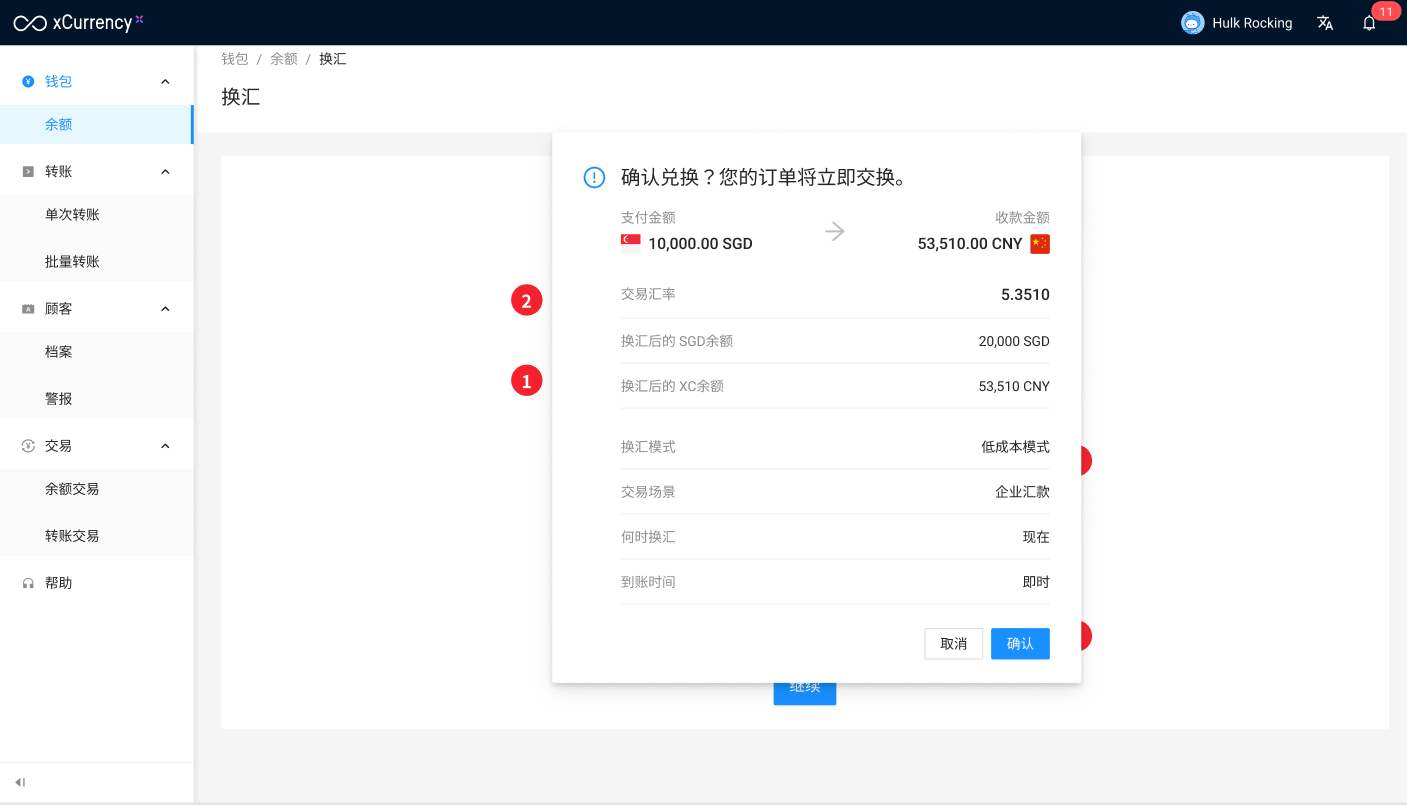Screen dimensions: 1407x805
Task: Click the red annotation marker numbered 1
Action: point(526,380)
